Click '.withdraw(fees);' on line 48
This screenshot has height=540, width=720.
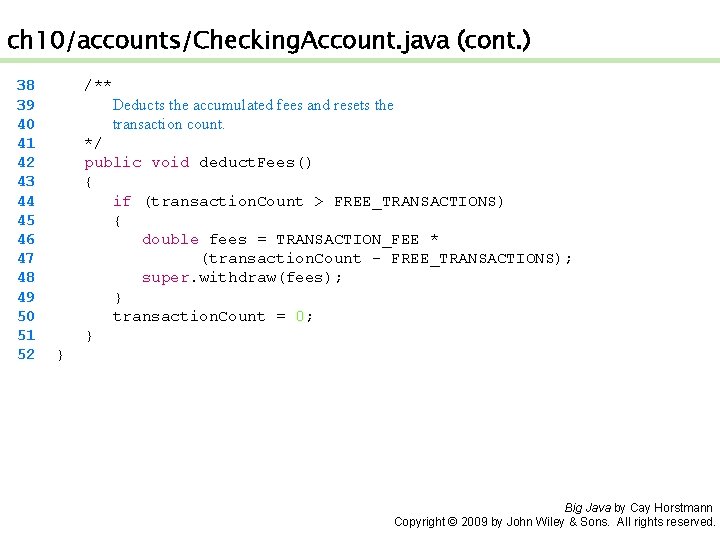tap(265, 278)
